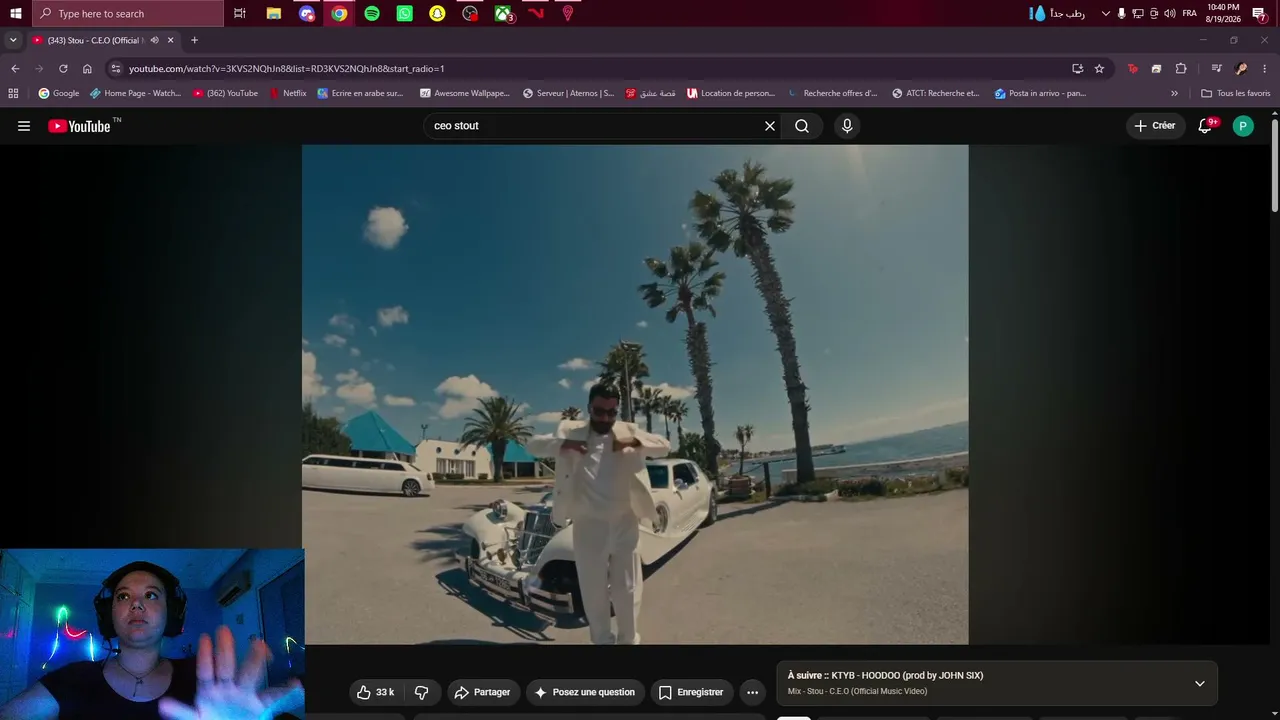Start voice search with the microphone
Viewport: 1280px width, 720px height.
pyautogui.click(x=847, y=126)
